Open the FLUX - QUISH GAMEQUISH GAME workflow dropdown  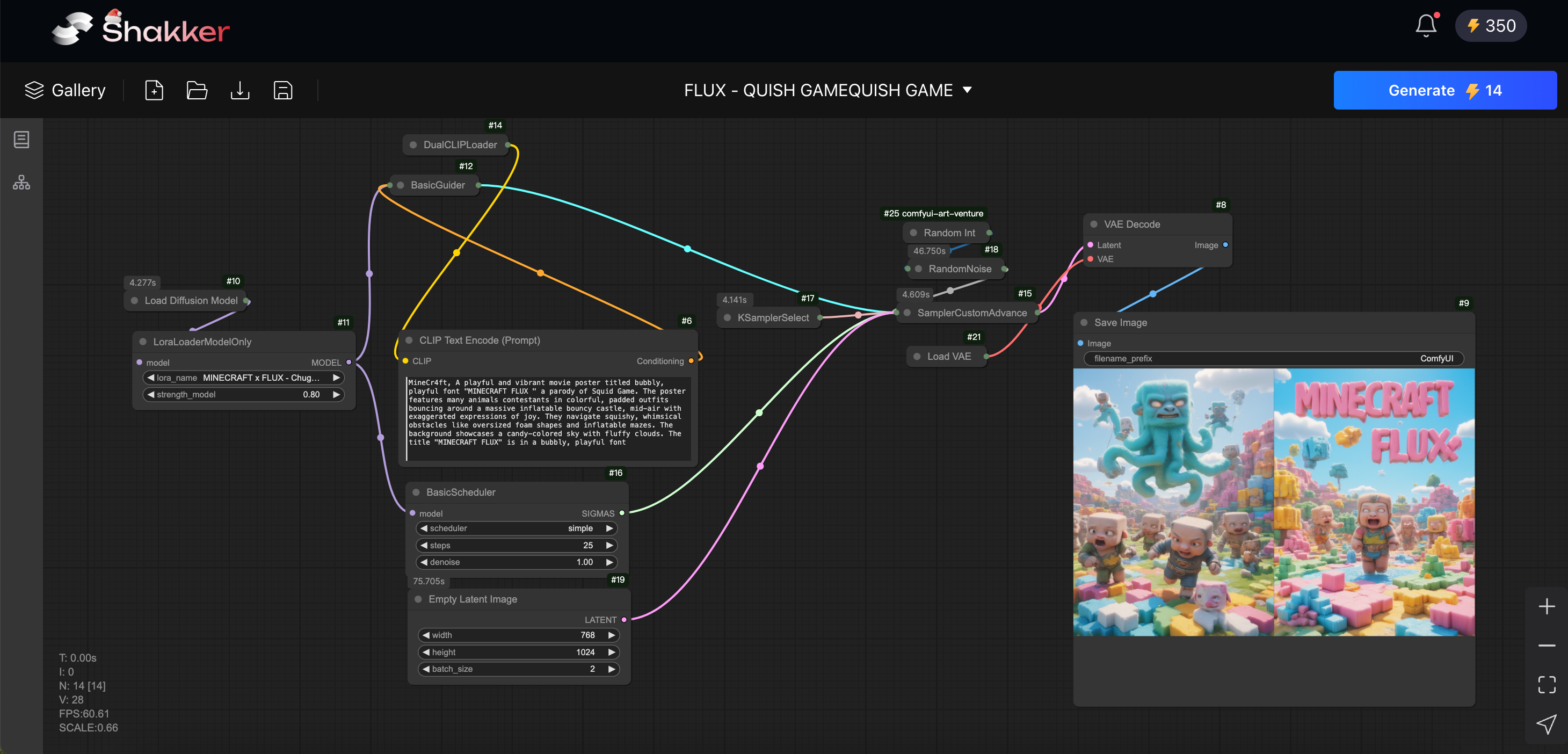pyautogui.click(x=968, y=90)
